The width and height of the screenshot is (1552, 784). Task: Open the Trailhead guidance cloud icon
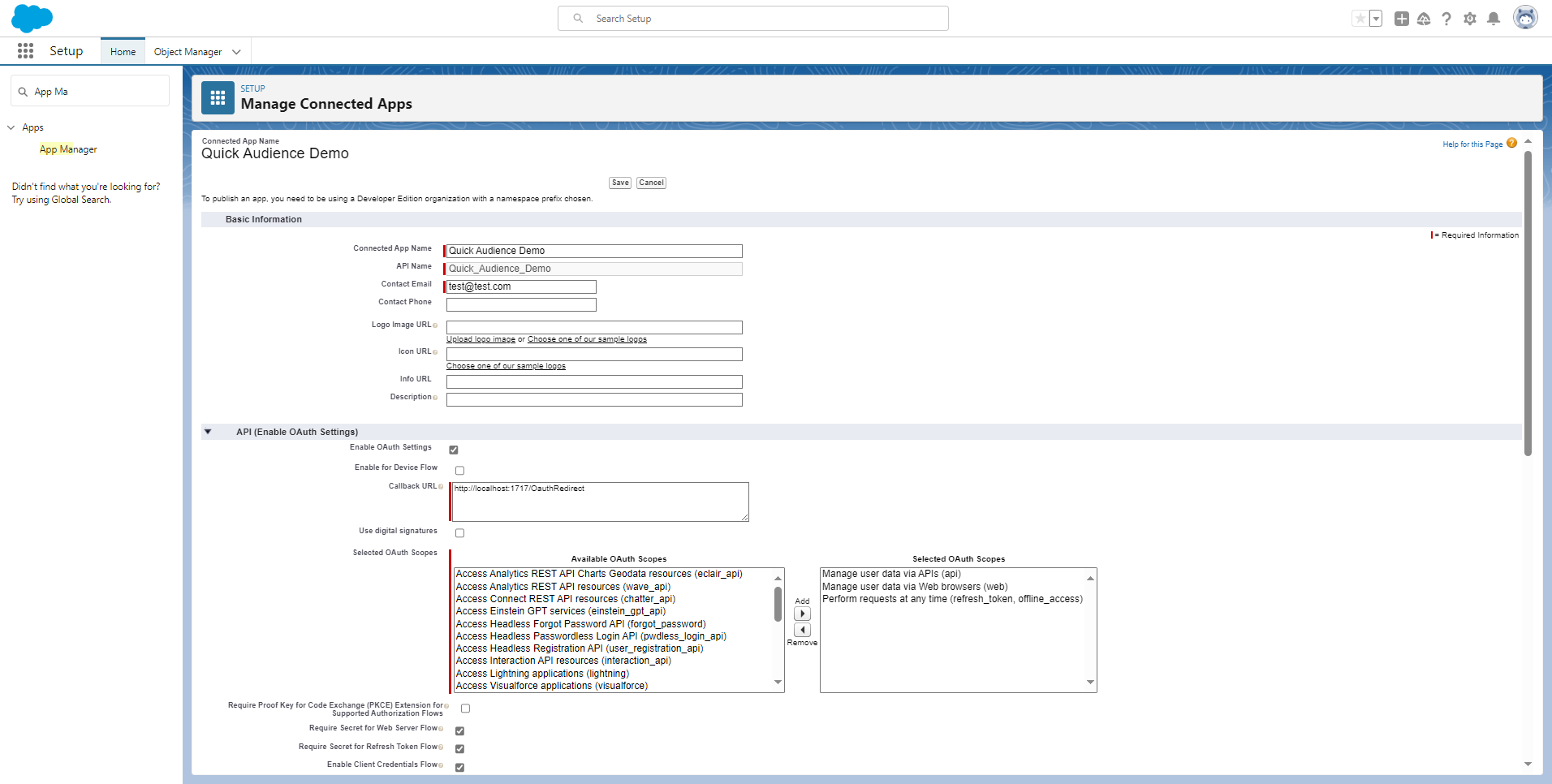(x=1424, y=18)
